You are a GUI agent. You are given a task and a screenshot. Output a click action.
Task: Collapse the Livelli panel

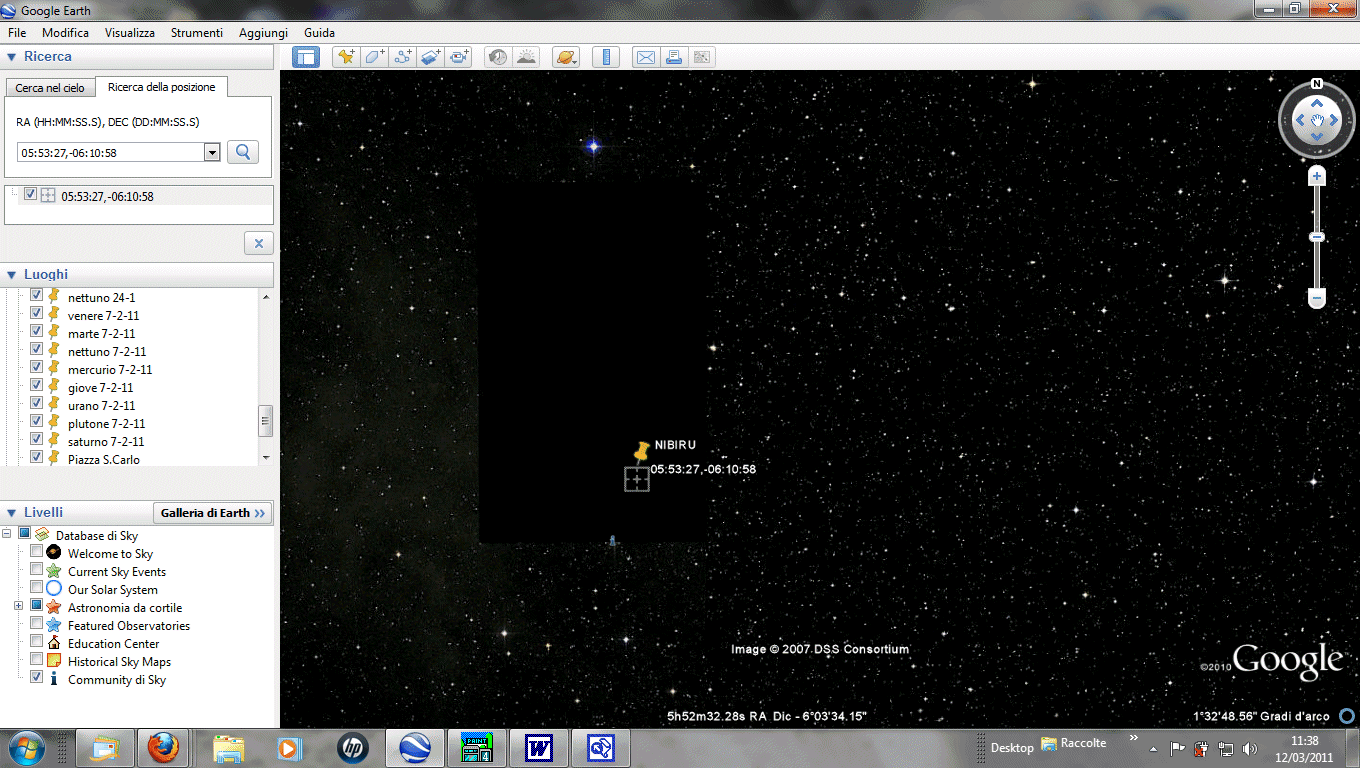[12, 513]
